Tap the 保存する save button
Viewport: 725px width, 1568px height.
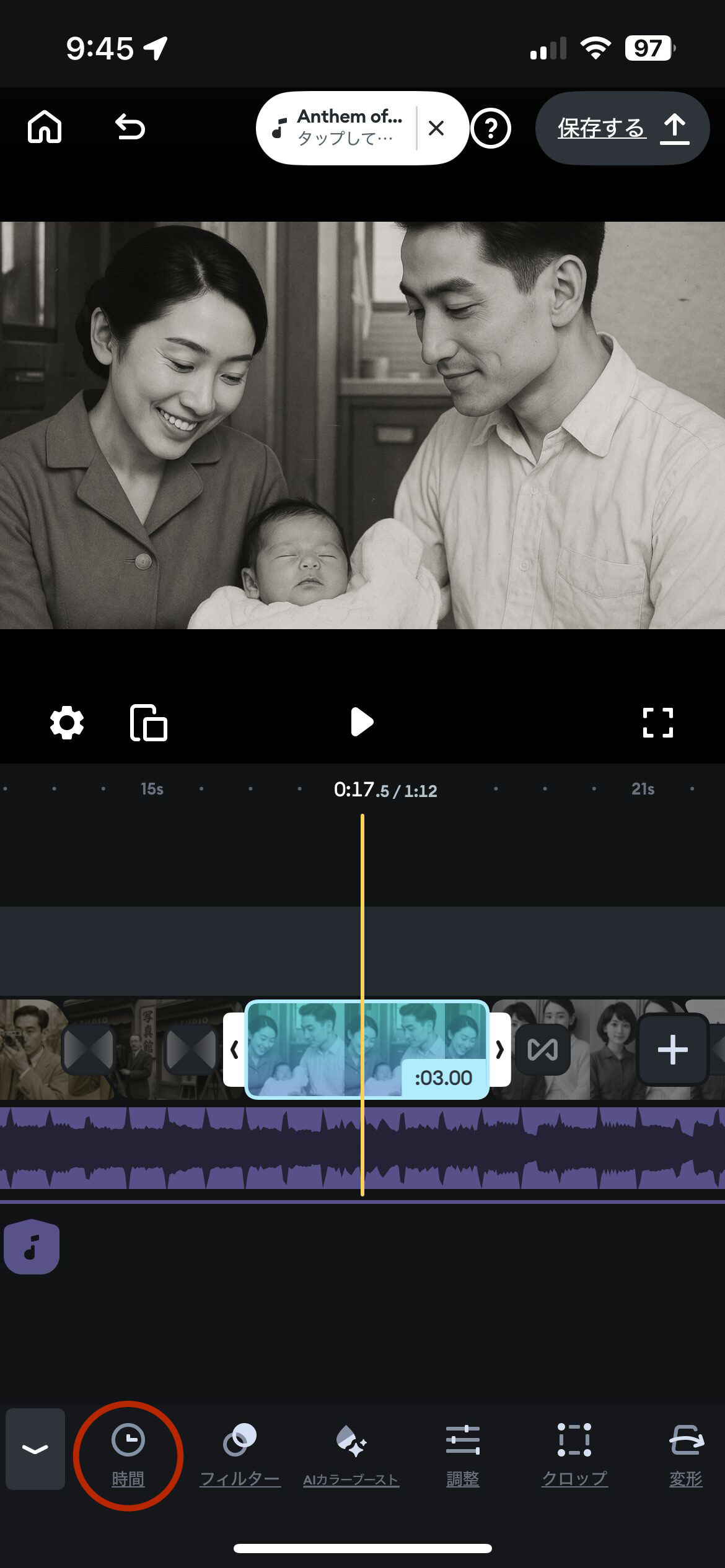[x=622, y=128]
